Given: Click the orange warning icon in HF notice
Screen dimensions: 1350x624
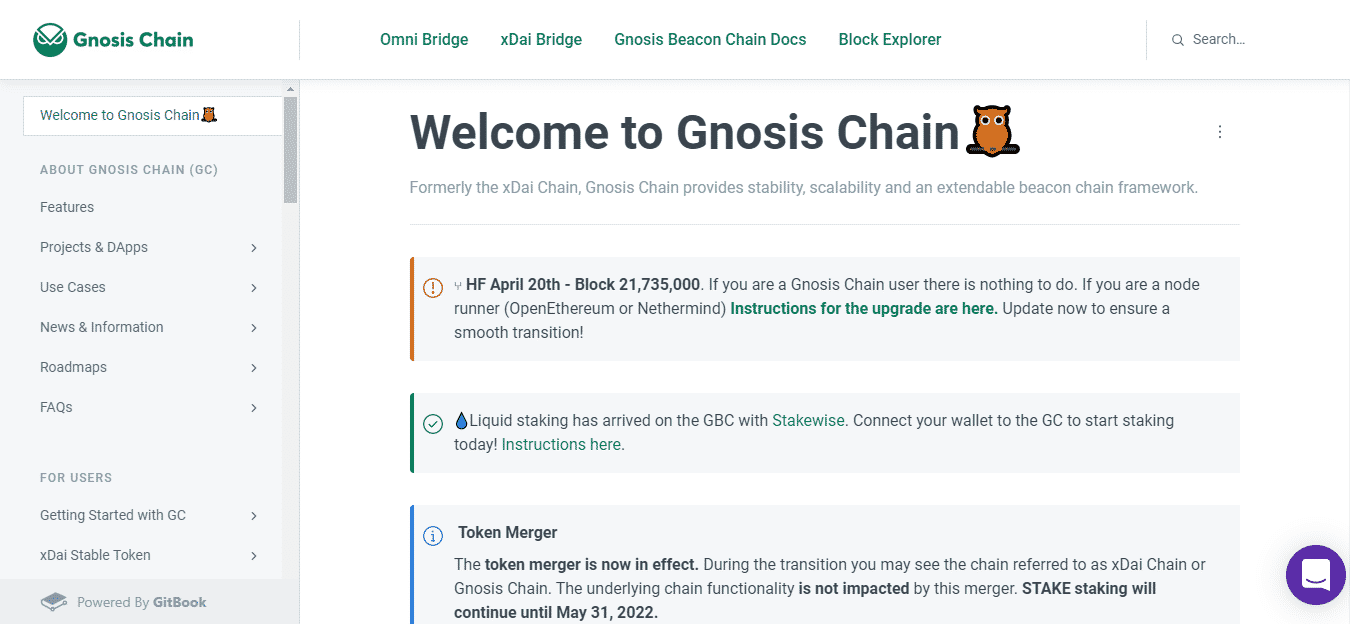Looking at the screenshot, I should tap(433, 288).
